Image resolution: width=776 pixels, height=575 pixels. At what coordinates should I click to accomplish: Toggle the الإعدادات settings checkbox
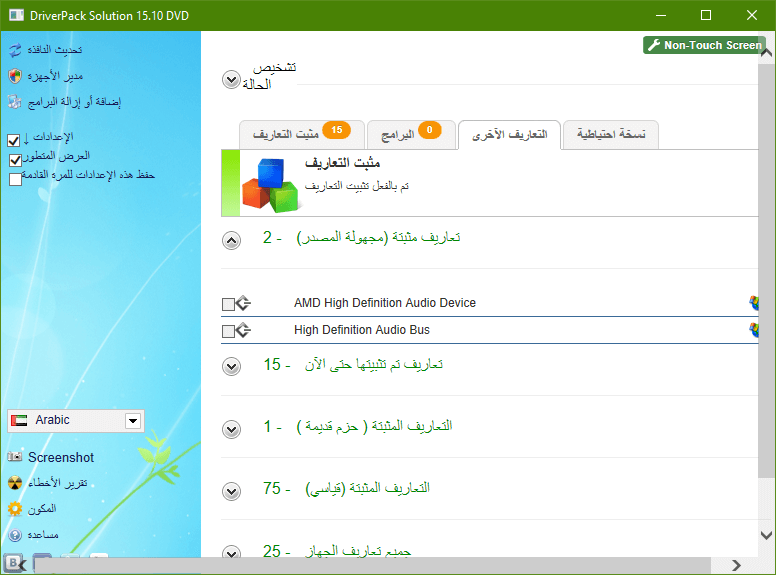pos(14,141)
